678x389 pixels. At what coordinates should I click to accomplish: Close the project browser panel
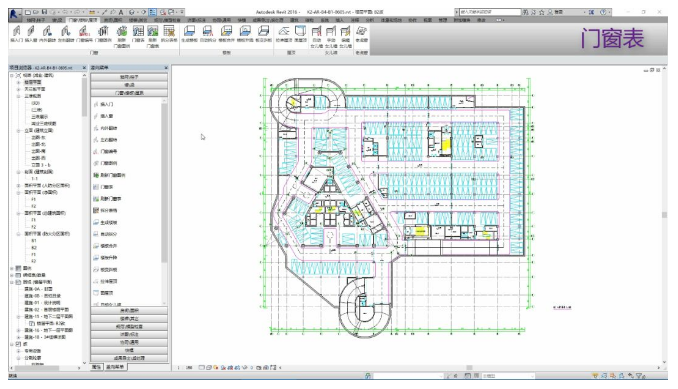[83, 68]
